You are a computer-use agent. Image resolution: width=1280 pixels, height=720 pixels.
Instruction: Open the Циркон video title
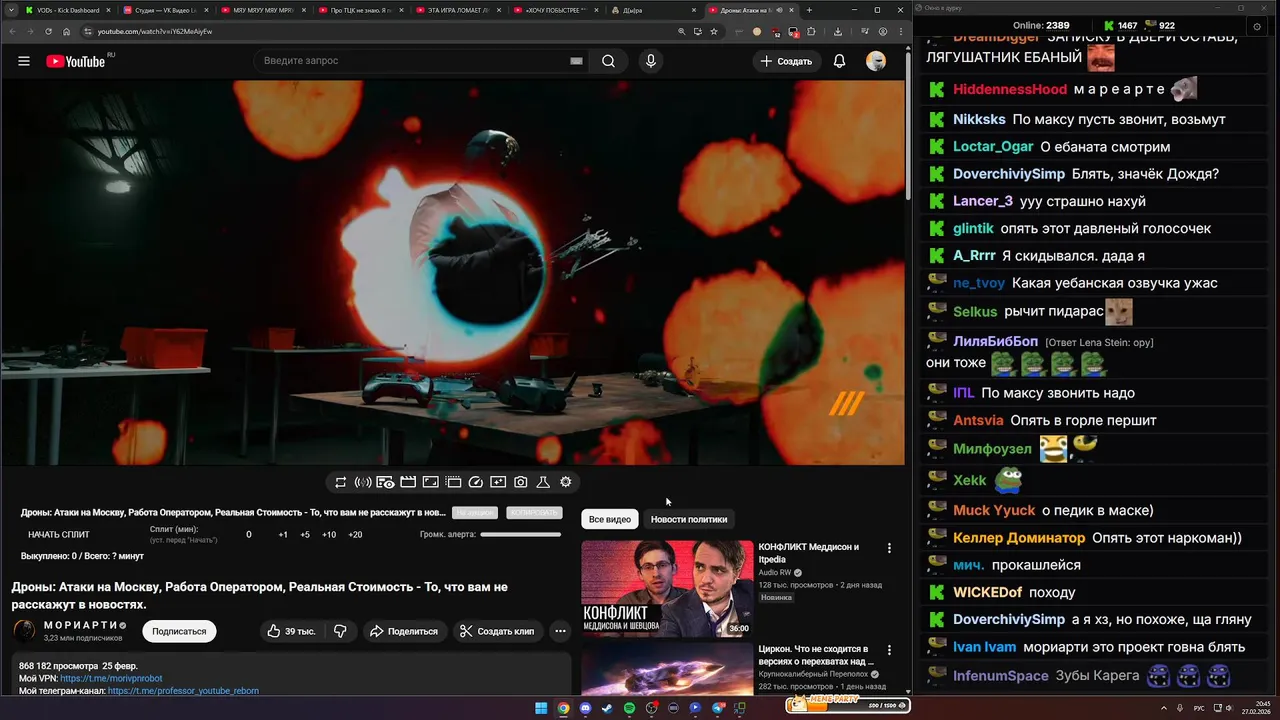click(815, 655)
